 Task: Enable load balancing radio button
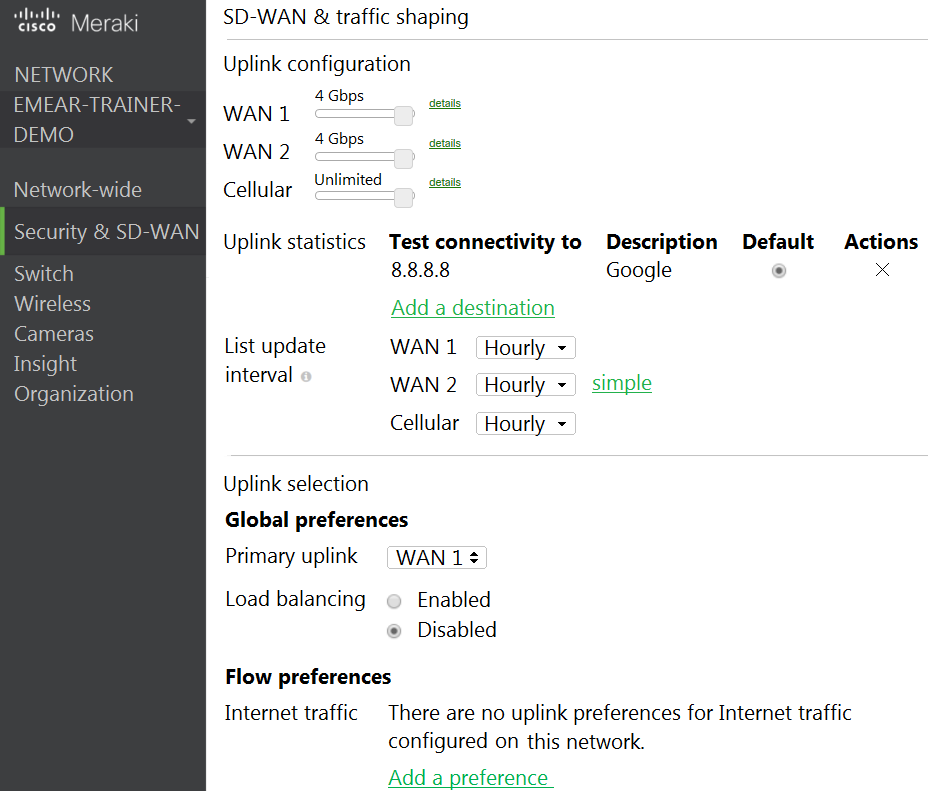(x=395, y=601)
